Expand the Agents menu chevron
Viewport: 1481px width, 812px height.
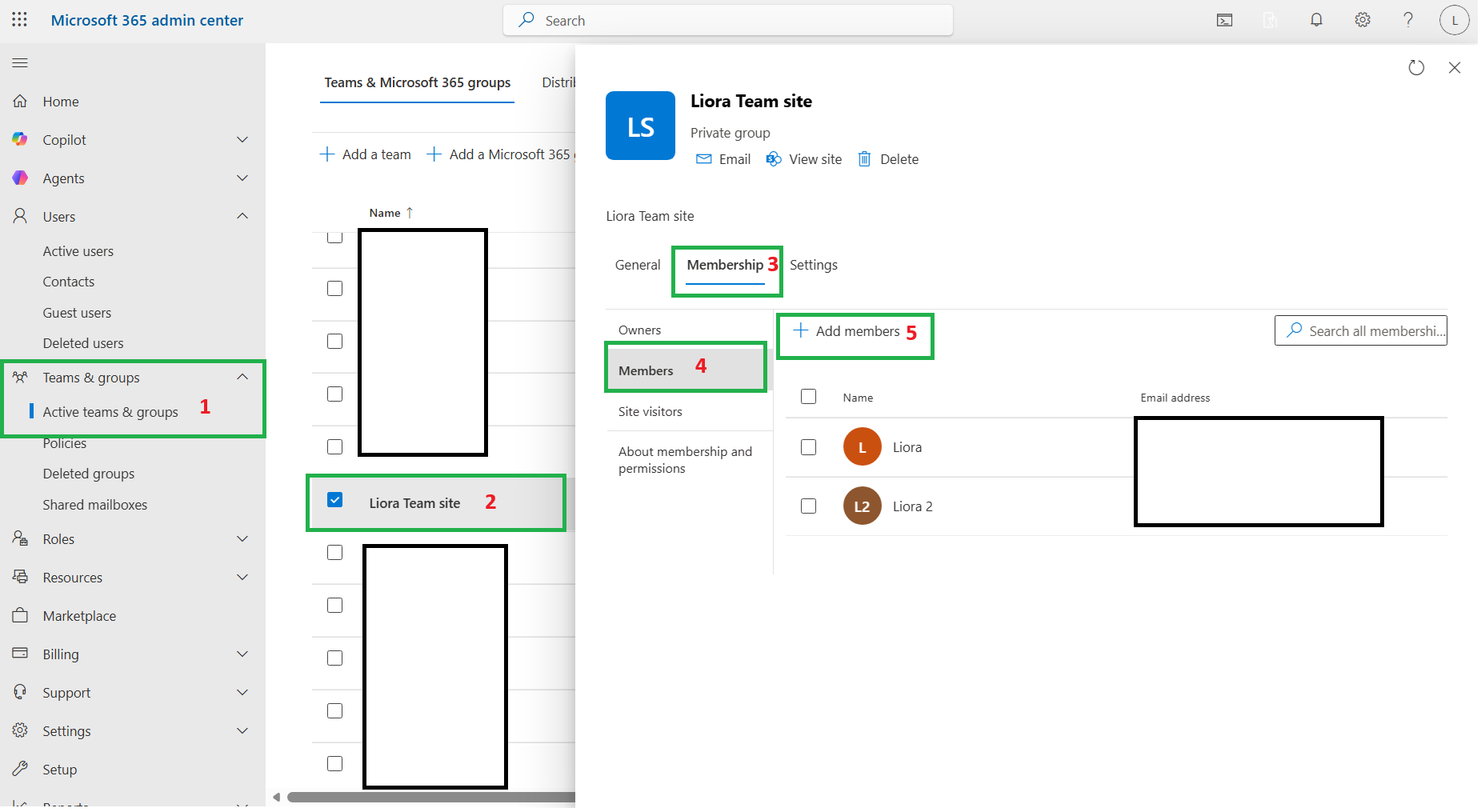[x=242, y=178]
